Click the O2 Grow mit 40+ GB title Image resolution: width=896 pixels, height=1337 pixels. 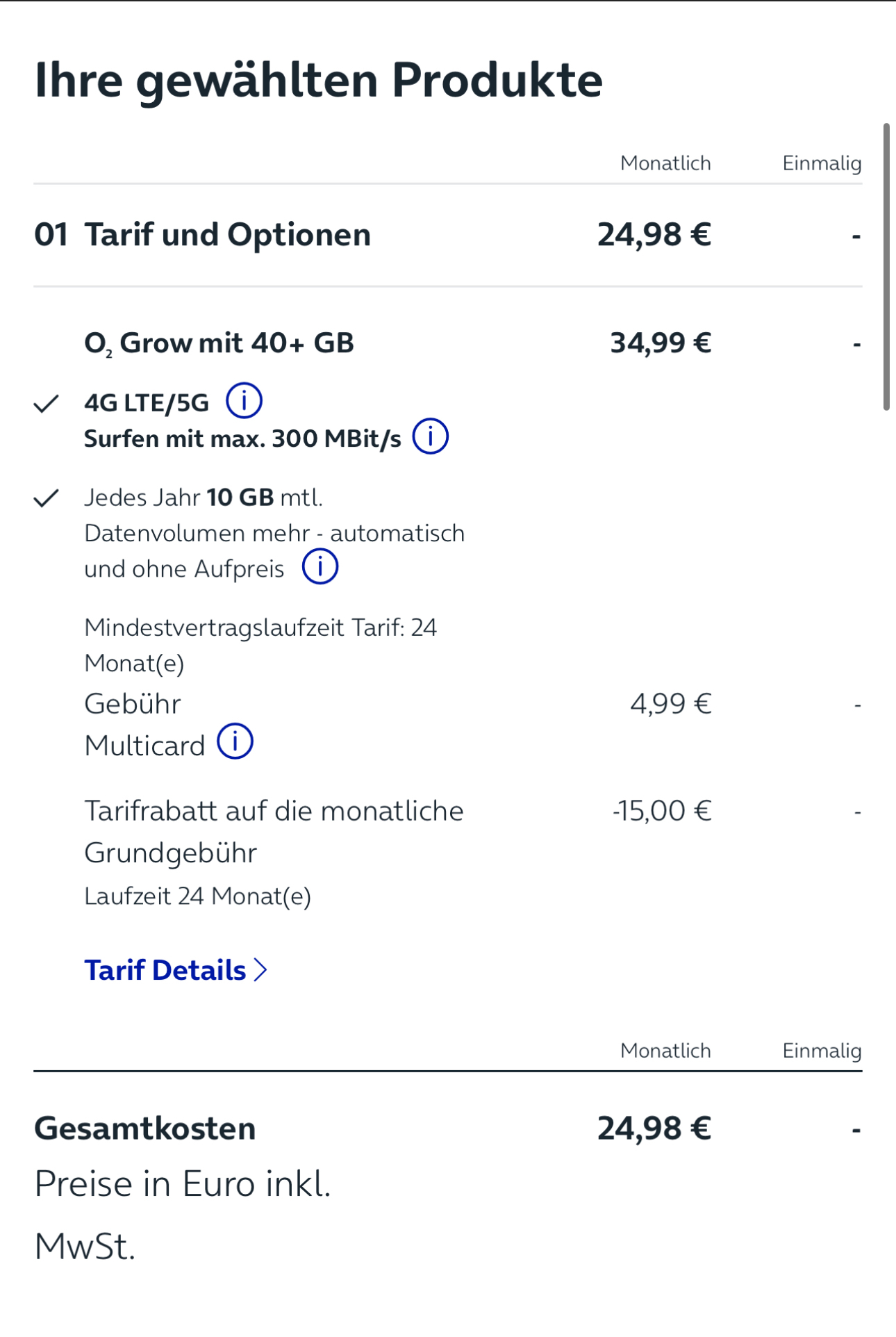click(x=219, y=343)
